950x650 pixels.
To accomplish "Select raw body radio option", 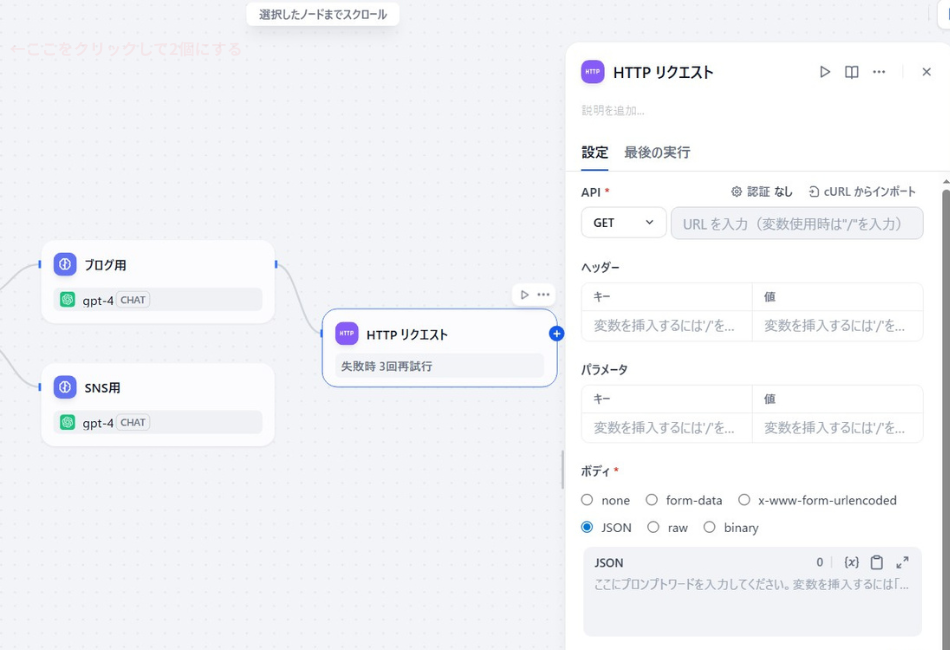I will [653, 527].
